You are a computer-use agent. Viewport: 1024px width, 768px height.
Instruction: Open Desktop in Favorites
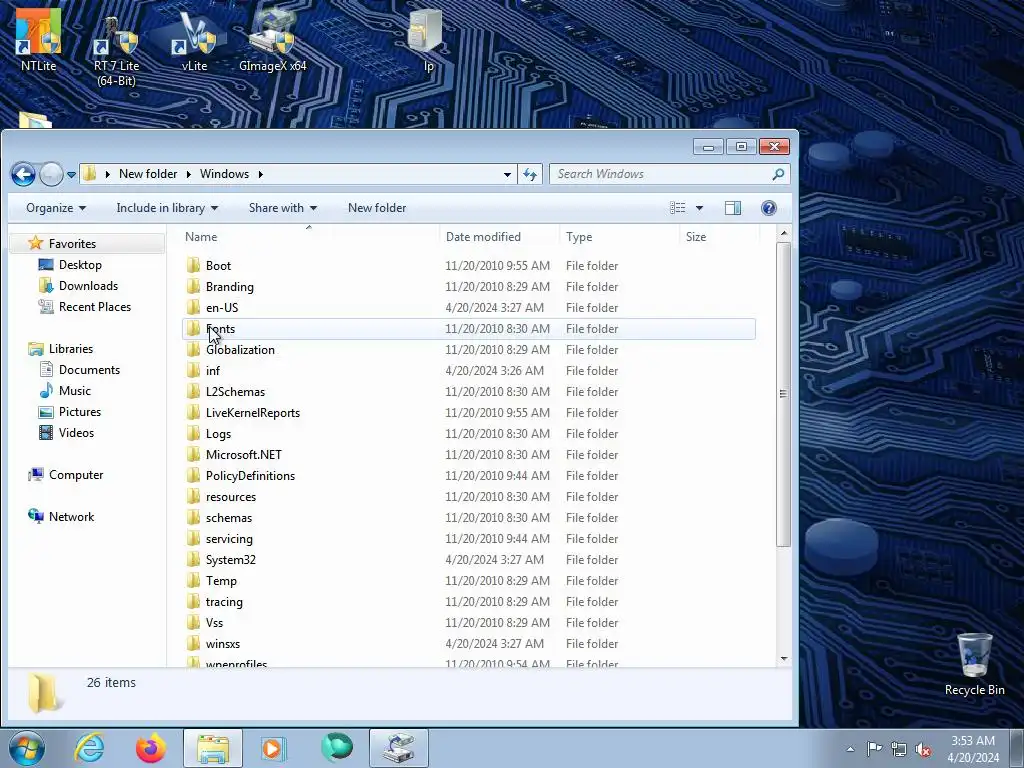pyautogui.click(x=80, y=264)
